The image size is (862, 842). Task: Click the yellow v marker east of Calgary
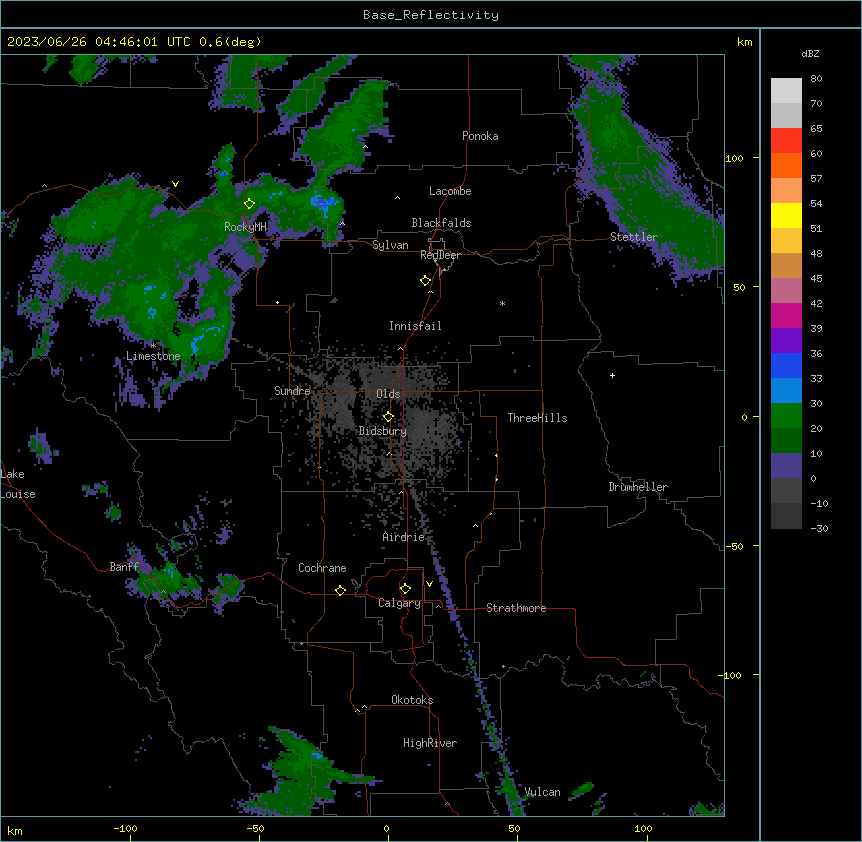[x=429, y=584]
